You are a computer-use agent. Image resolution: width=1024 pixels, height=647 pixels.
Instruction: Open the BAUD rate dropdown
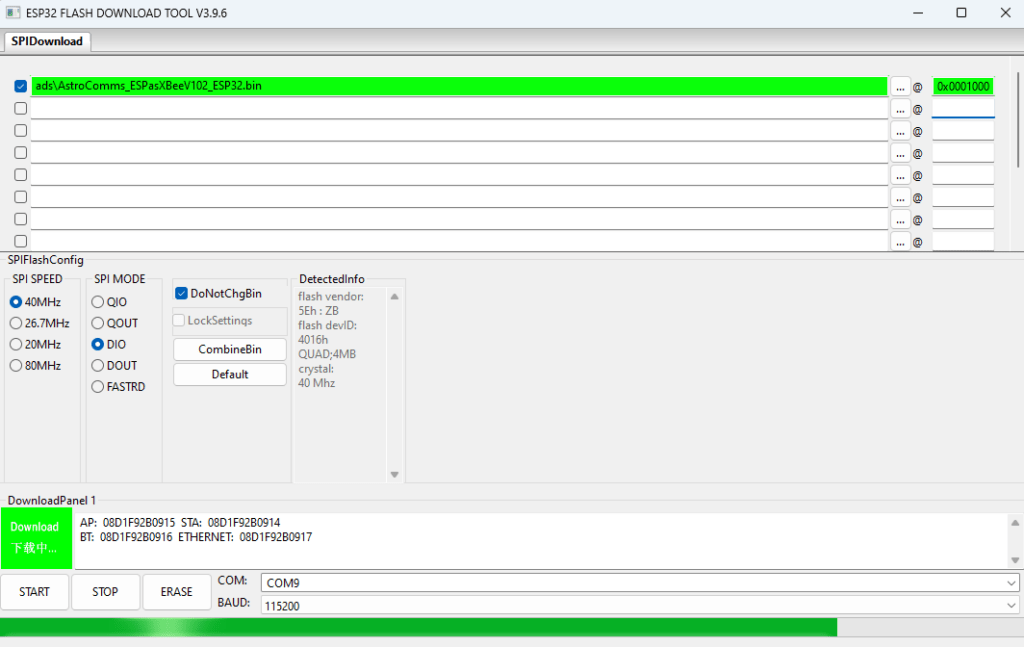[x=640, y=606]
